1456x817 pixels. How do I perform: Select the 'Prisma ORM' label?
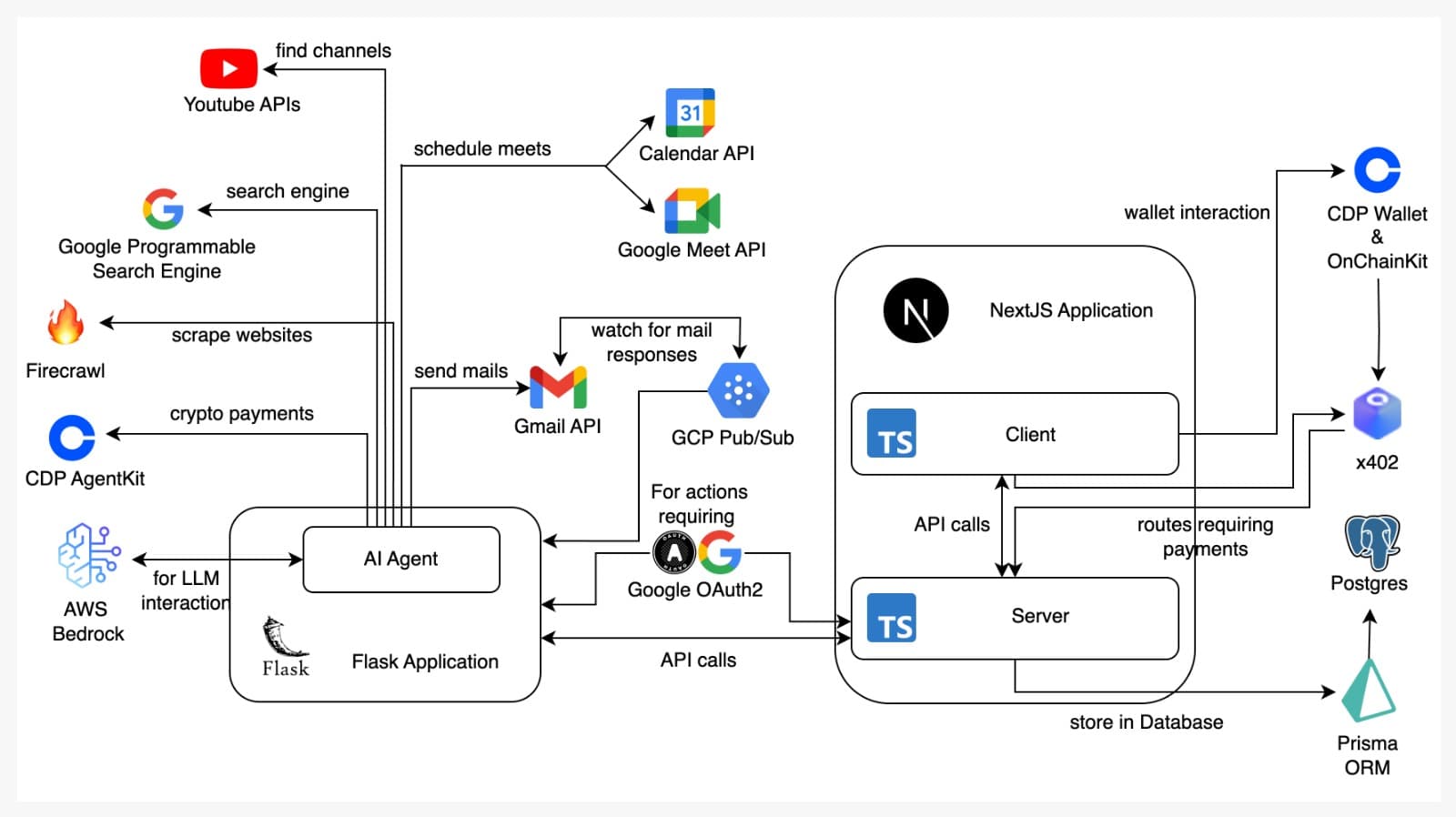[x=1367, y=755]
